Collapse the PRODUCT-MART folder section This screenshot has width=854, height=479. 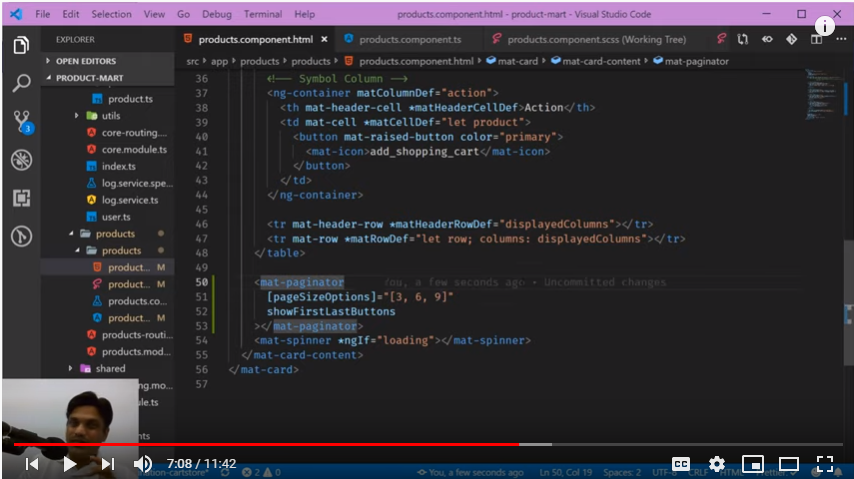click(88, 78)
